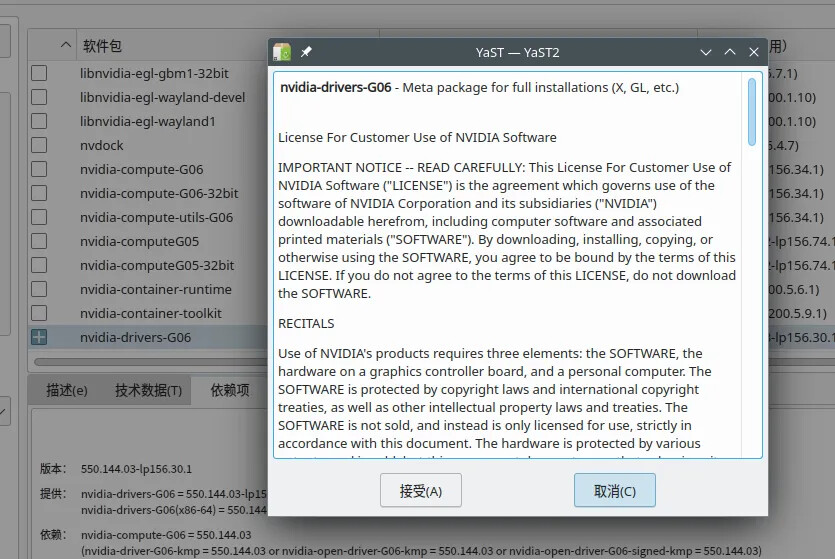This screenshot has width=835, height=559.
Task: Cancel the license dialog with 取消(C)
Action: (x=615, y=490)
